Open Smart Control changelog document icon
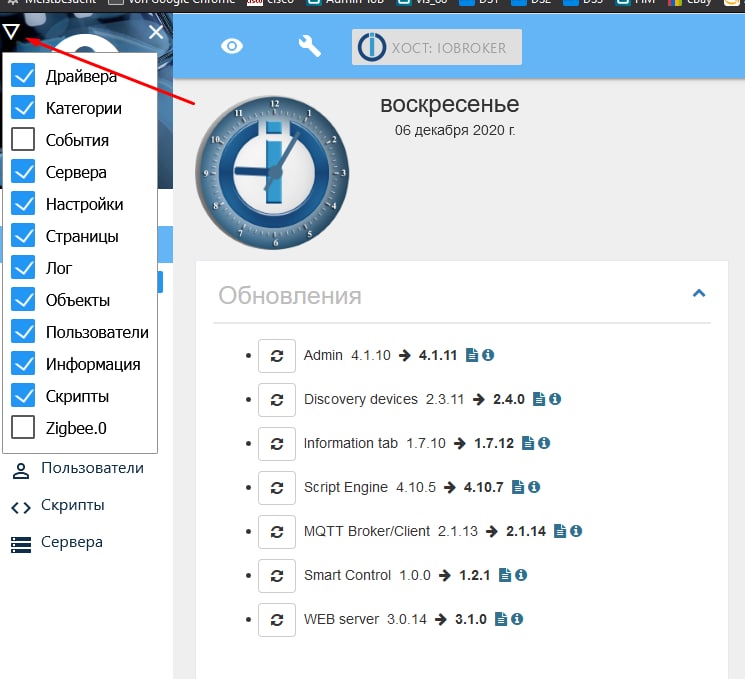The width and height of the screenshot is (745, 679). click(505, 575)
